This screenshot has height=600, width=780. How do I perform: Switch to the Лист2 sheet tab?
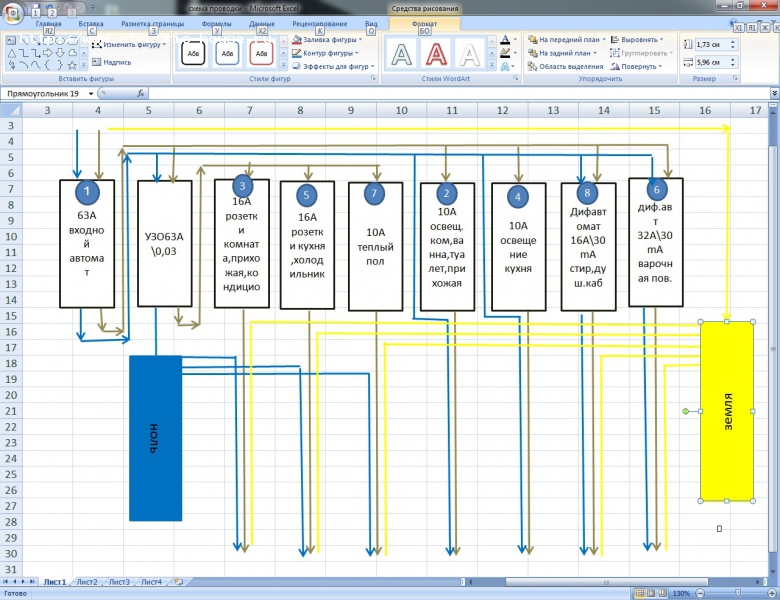87,581
